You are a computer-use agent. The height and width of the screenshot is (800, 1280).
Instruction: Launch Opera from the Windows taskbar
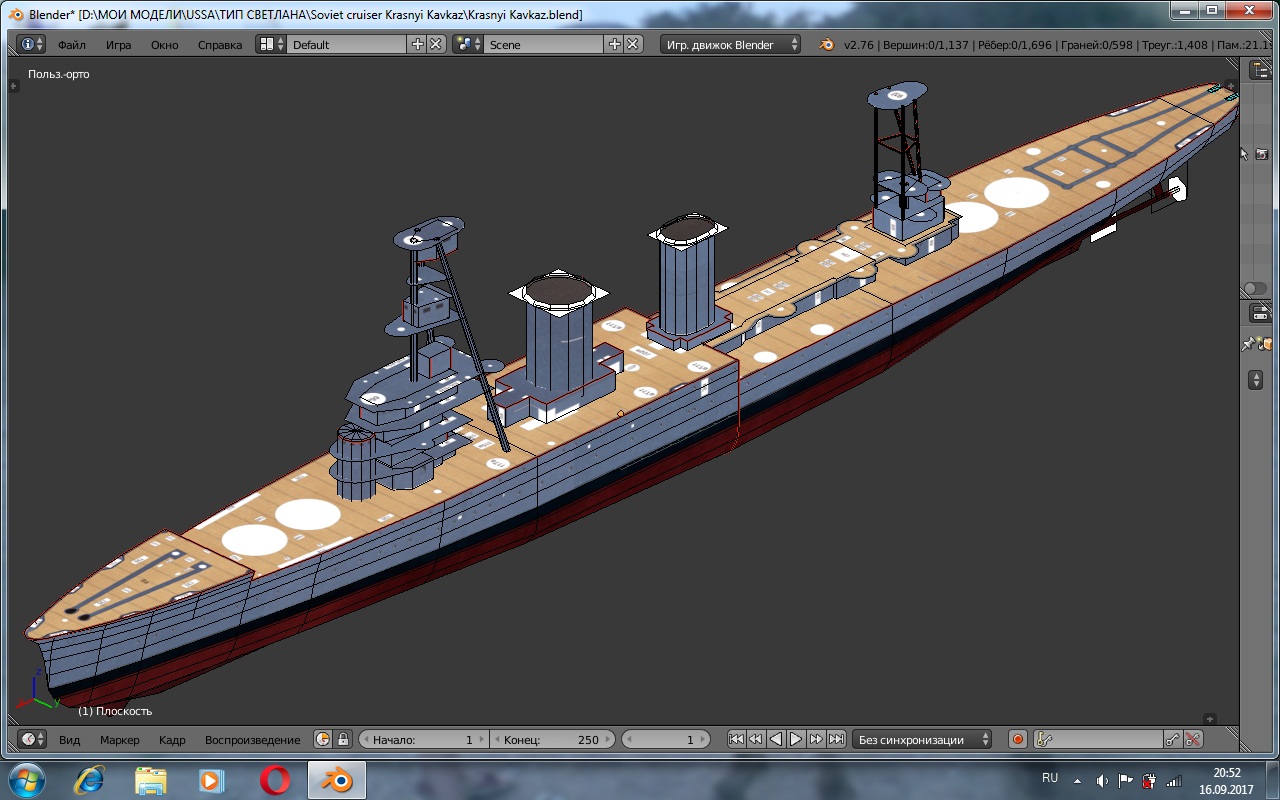(x=275, y=780)
